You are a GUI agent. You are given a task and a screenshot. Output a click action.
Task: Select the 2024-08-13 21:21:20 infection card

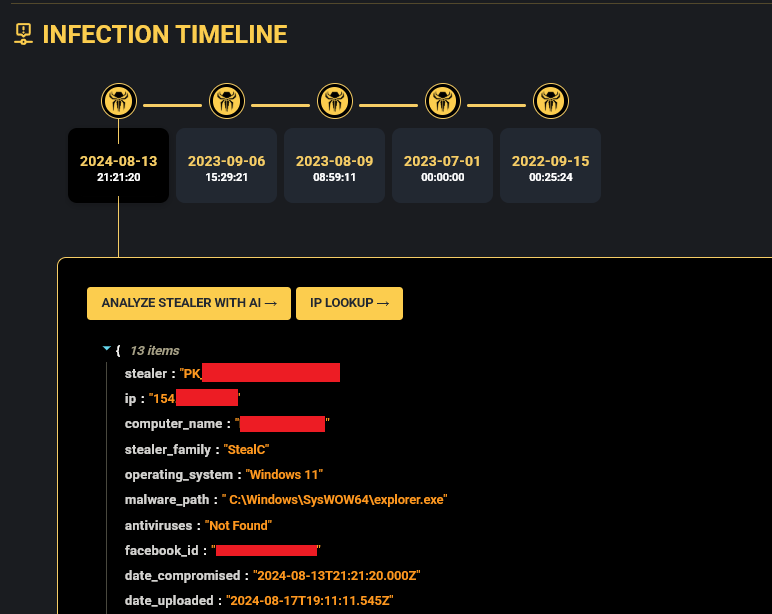118,166
